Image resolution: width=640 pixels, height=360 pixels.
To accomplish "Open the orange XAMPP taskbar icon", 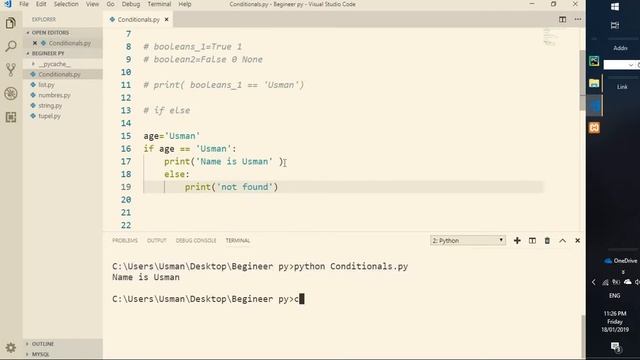I will [594, 128].
